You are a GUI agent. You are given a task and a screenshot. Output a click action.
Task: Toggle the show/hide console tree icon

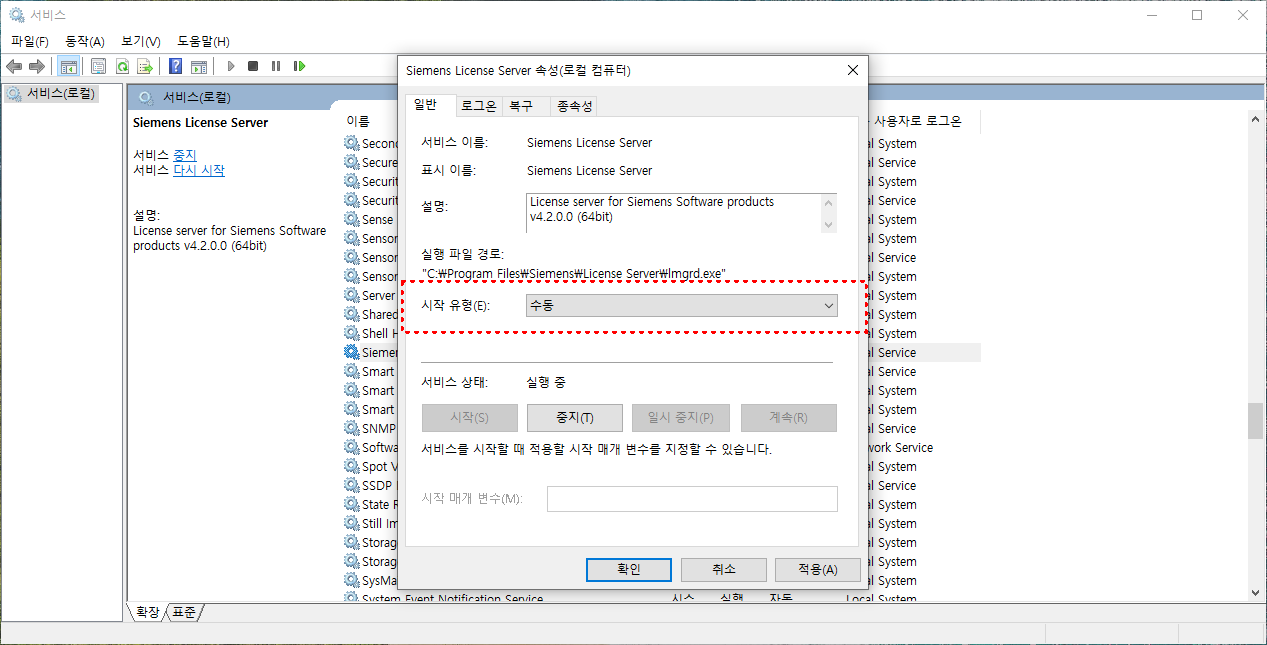point(69,66)
